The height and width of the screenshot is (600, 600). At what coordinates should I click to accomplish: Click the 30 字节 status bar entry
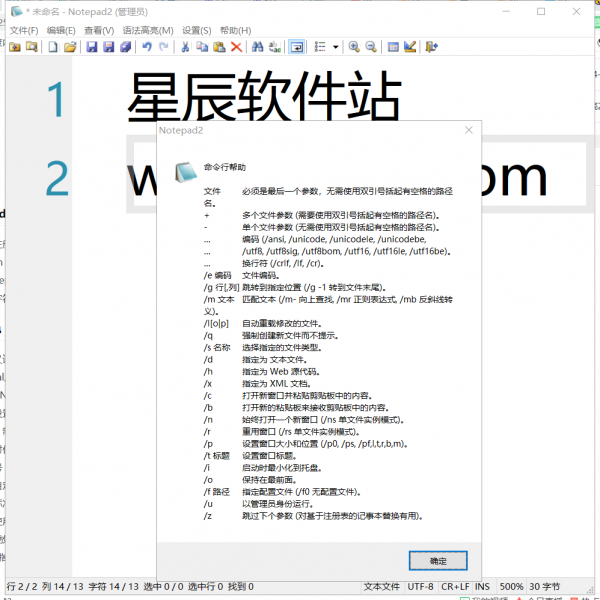(544, 587)
